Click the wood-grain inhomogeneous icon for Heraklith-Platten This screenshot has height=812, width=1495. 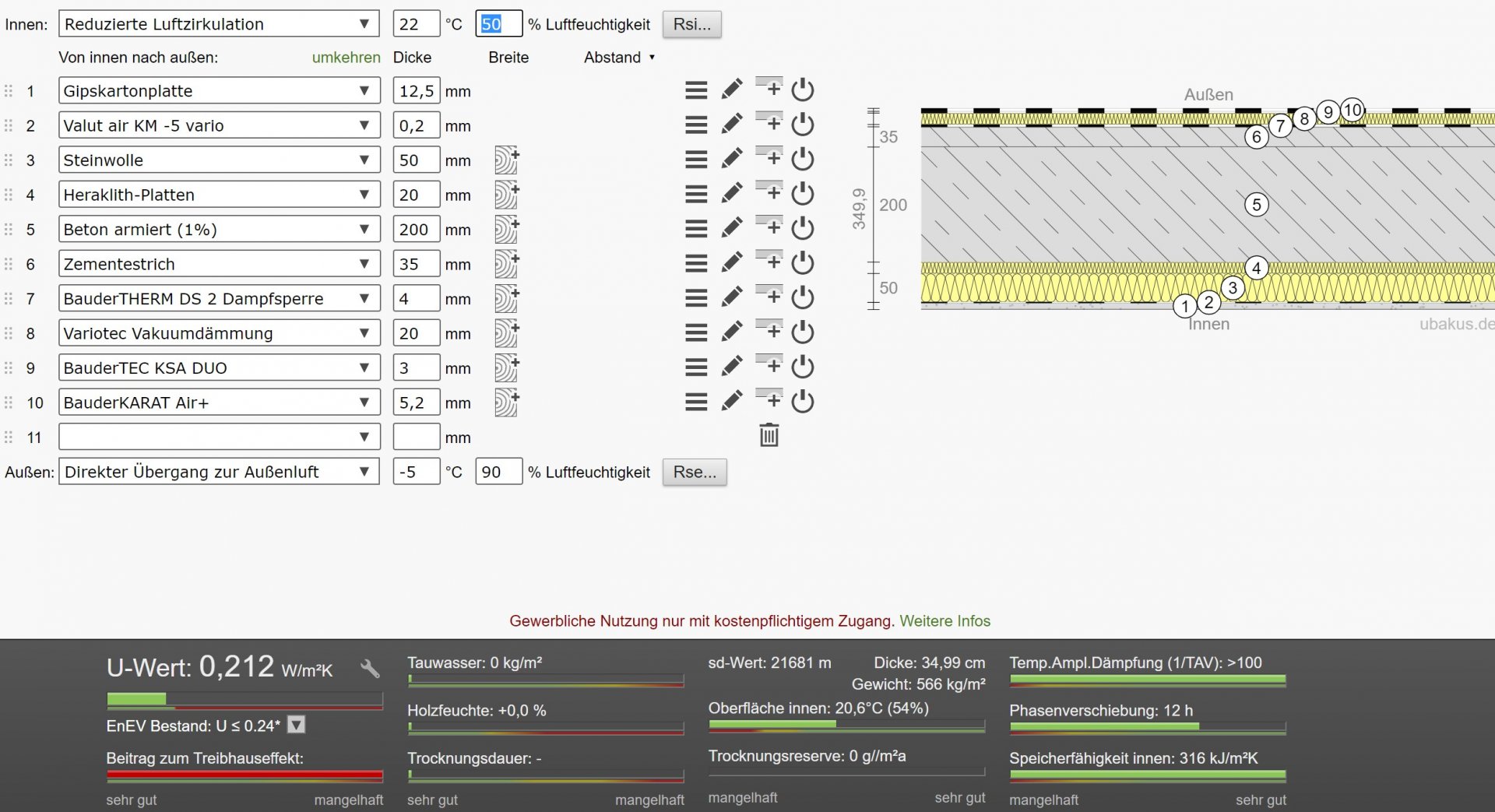pyautogui.click(x=506, y=195)
